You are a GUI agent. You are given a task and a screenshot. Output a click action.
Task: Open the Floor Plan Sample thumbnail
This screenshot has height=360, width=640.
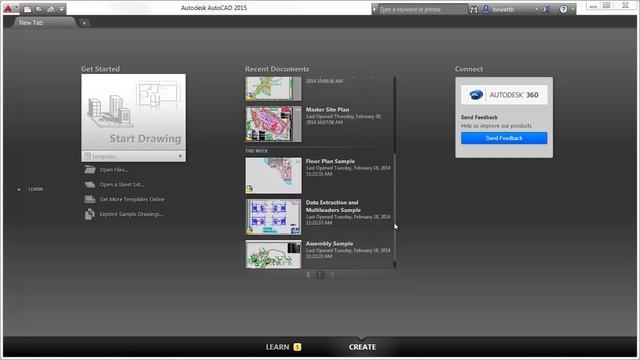click(273, 176)
